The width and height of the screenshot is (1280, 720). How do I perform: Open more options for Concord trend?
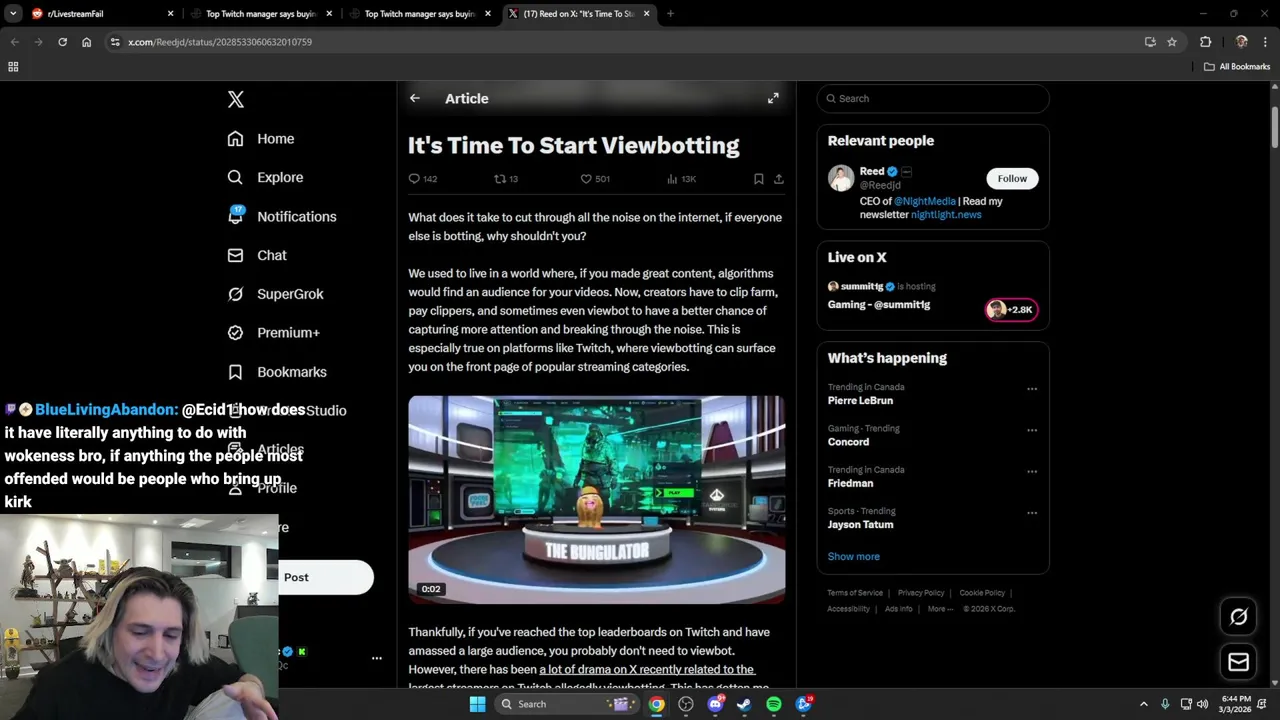point(1032,430)
